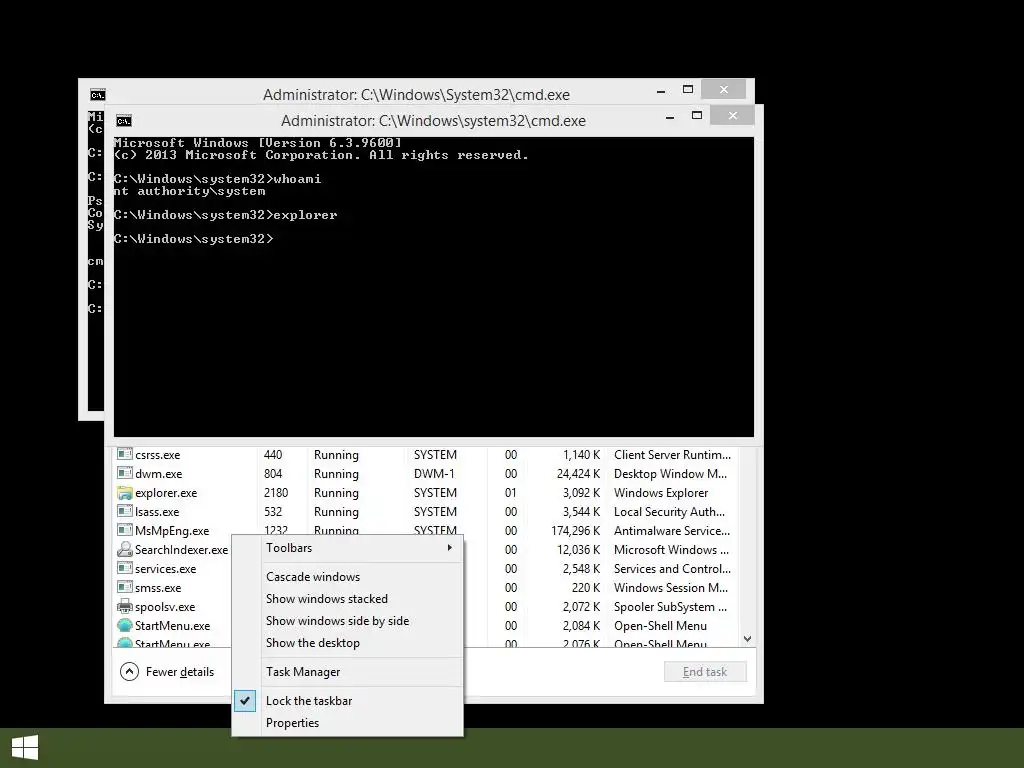Close the front cmd.exe window
This screenshot has width=1024, height=768.
click(733, 116)
